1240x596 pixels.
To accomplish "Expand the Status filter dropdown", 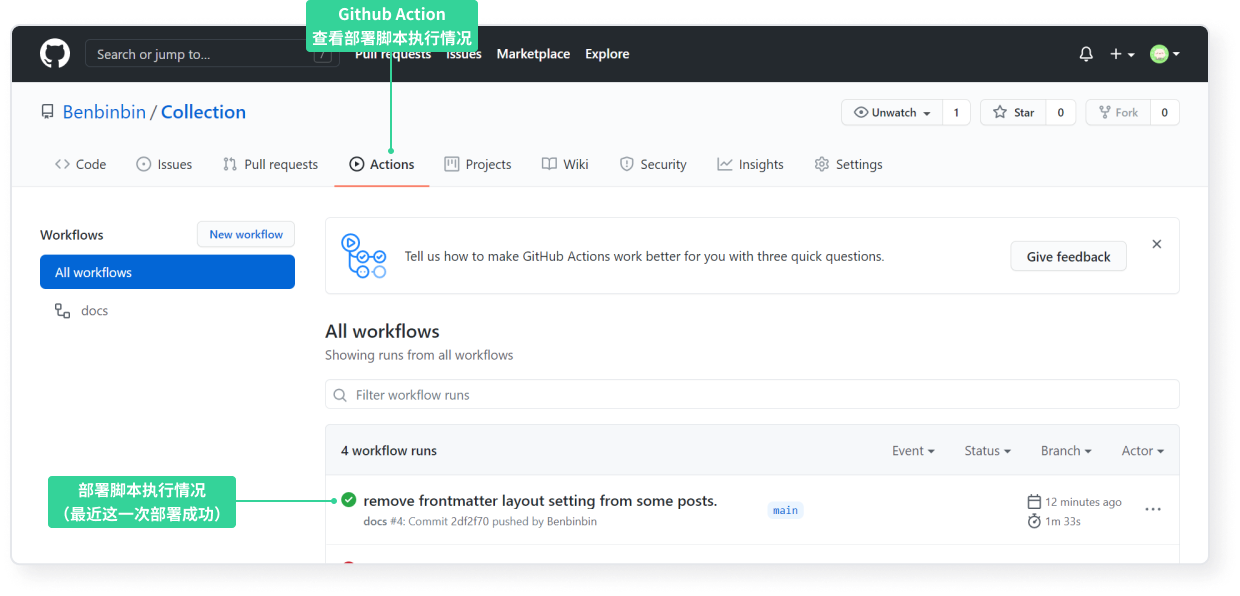I will coord(988,451).
